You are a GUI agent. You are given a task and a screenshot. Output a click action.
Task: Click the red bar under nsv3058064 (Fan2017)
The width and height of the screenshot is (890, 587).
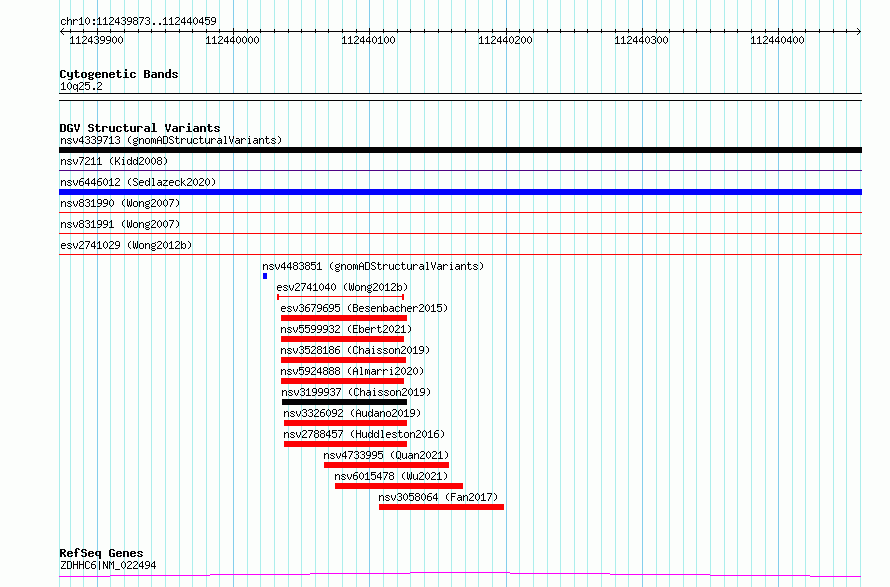click(441, 507)
